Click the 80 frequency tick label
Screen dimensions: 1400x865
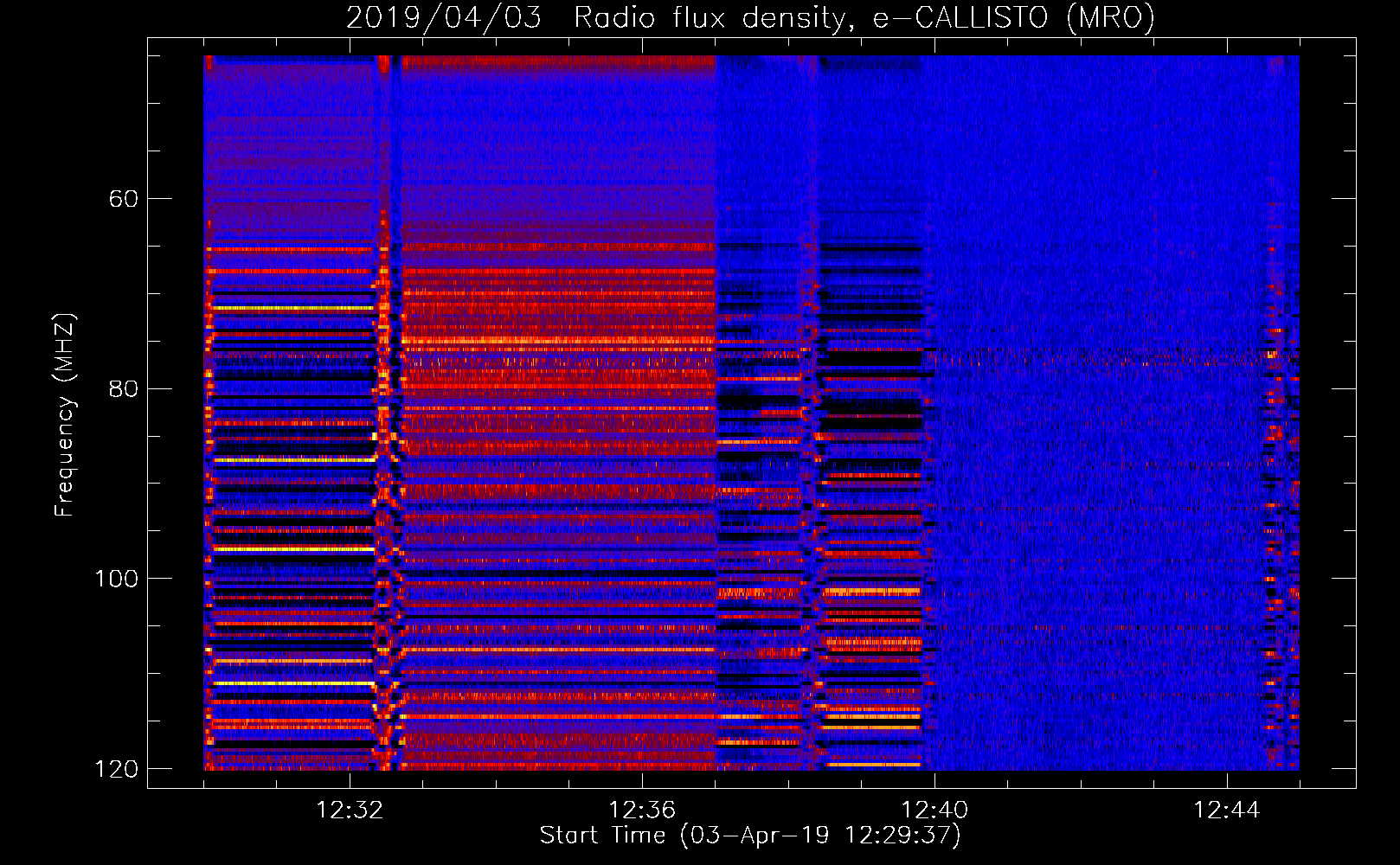coord(123,388)
